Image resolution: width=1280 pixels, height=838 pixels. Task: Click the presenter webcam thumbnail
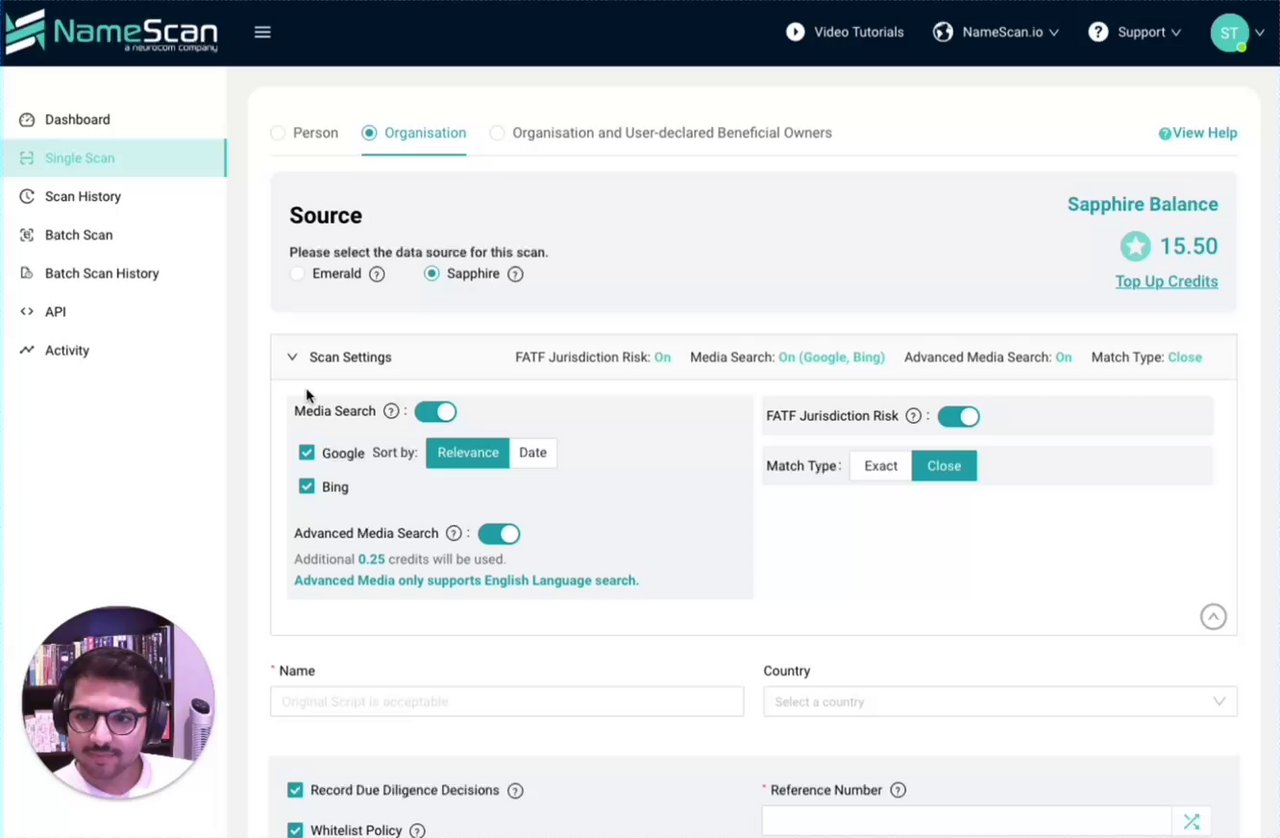point(118,702)
